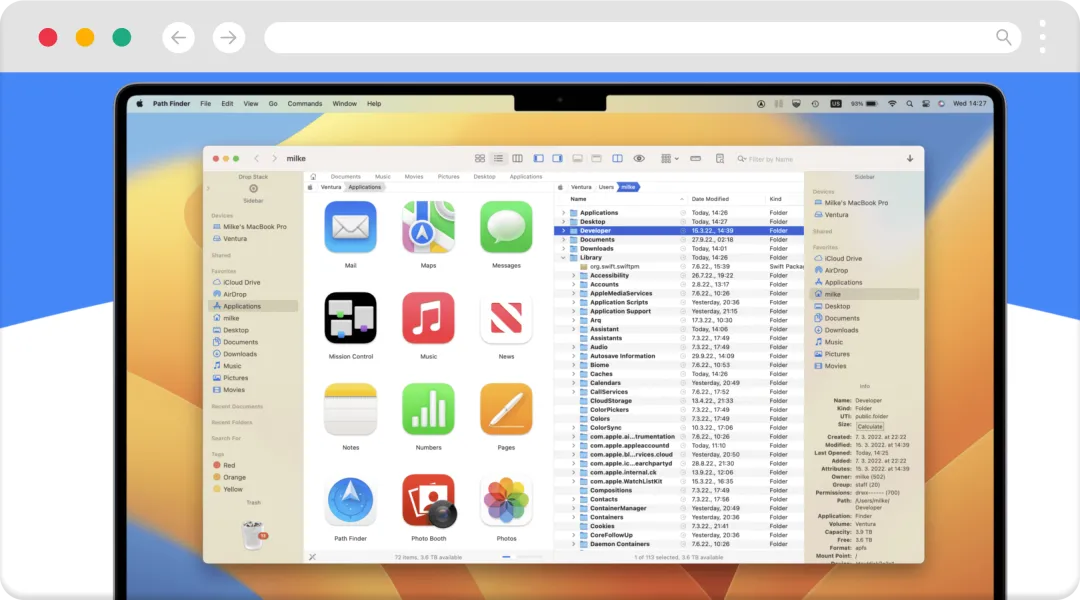This screenshot has width=1080, height=600.
Task: Switch Path Finder to list view
Action: 498,158
